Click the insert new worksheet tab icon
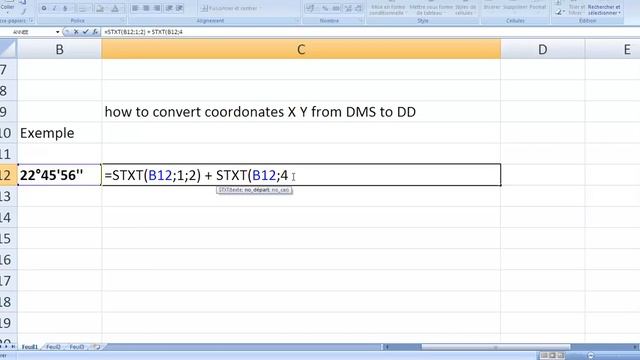The height and width of the screenshot is (360, 640). pos(97,347)
